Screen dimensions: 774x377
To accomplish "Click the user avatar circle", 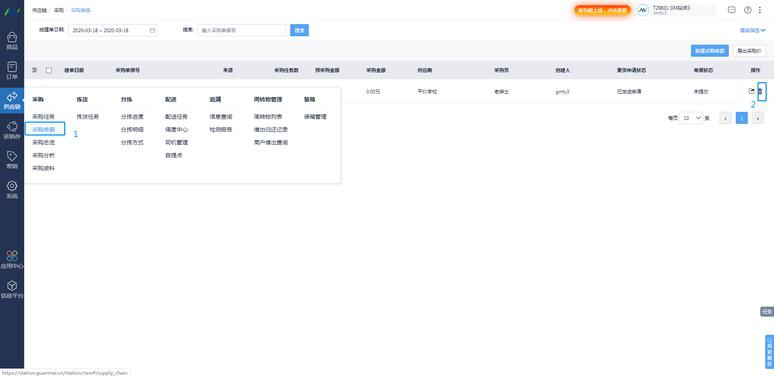I will point(642,10).
